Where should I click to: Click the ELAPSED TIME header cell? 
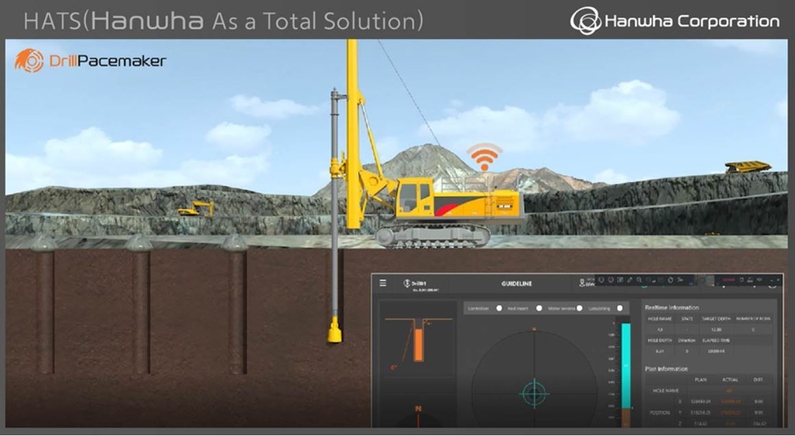tap(715, 340)
